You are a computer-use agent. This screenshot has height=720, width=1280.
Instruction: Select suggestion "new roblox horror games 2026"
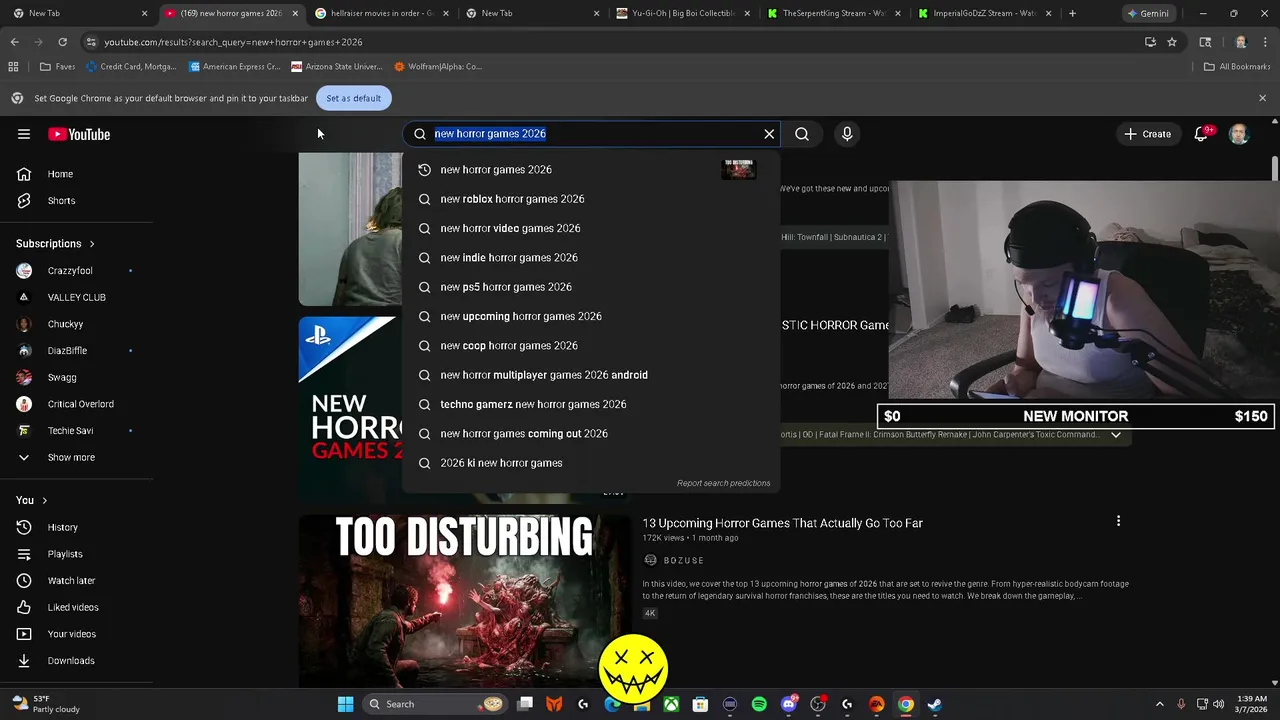(x=590, y=199)
